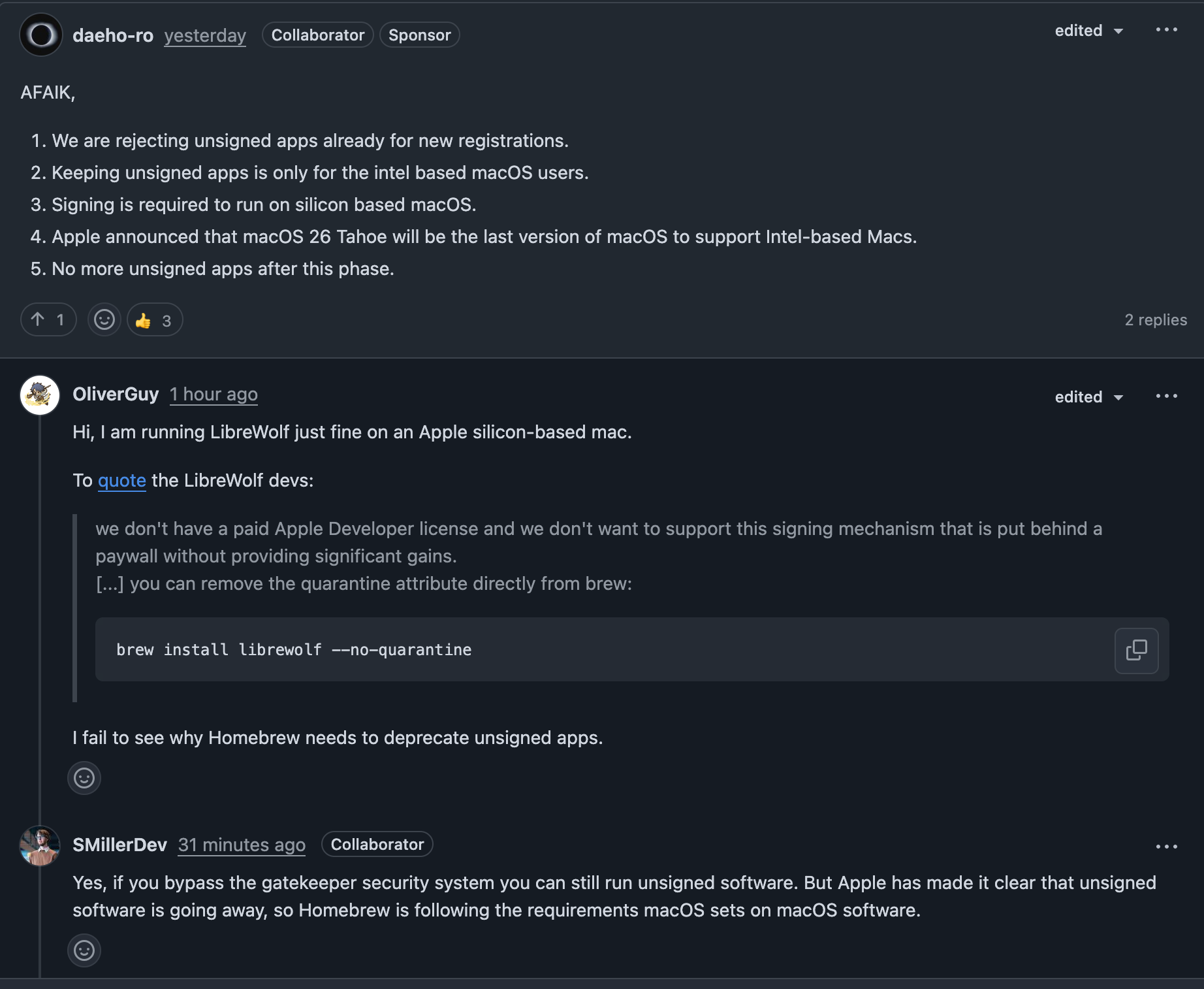Image resolution: width=1204 pixels, height=989 pixels.
Task: Add emoji reaction to OliverGuy's reply
Action: (84, 778)
